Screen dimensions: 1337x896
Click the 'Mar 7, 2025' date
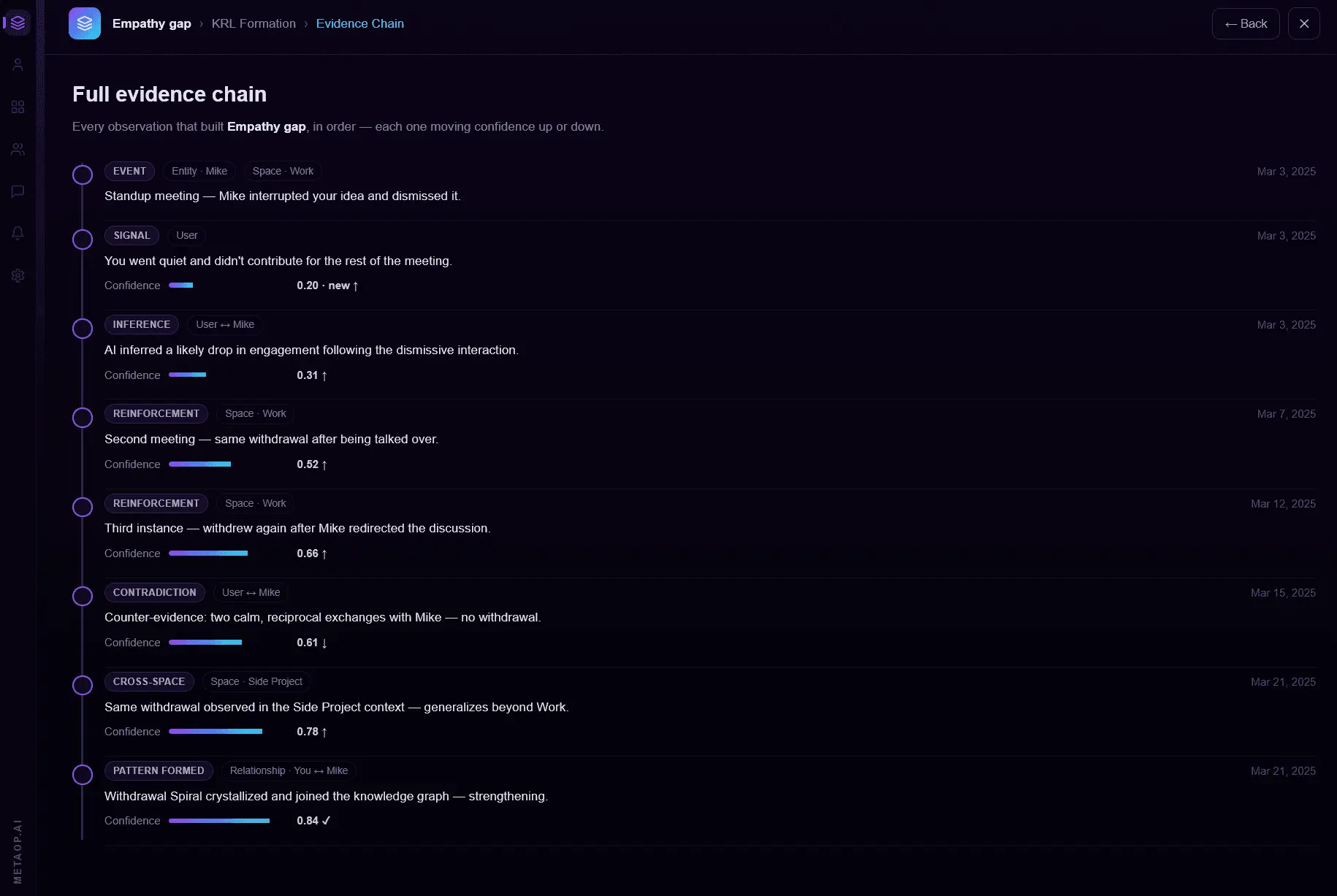1286,414
